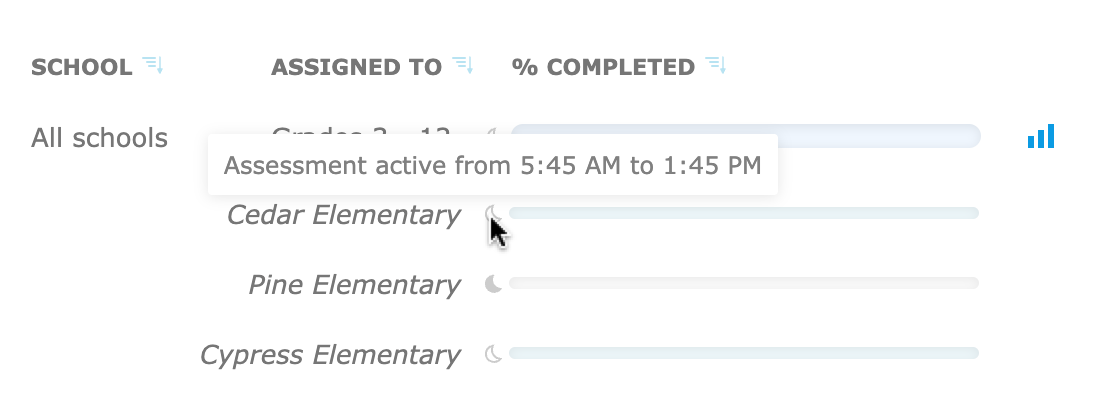Select the All schools row label

click(99, 137)
